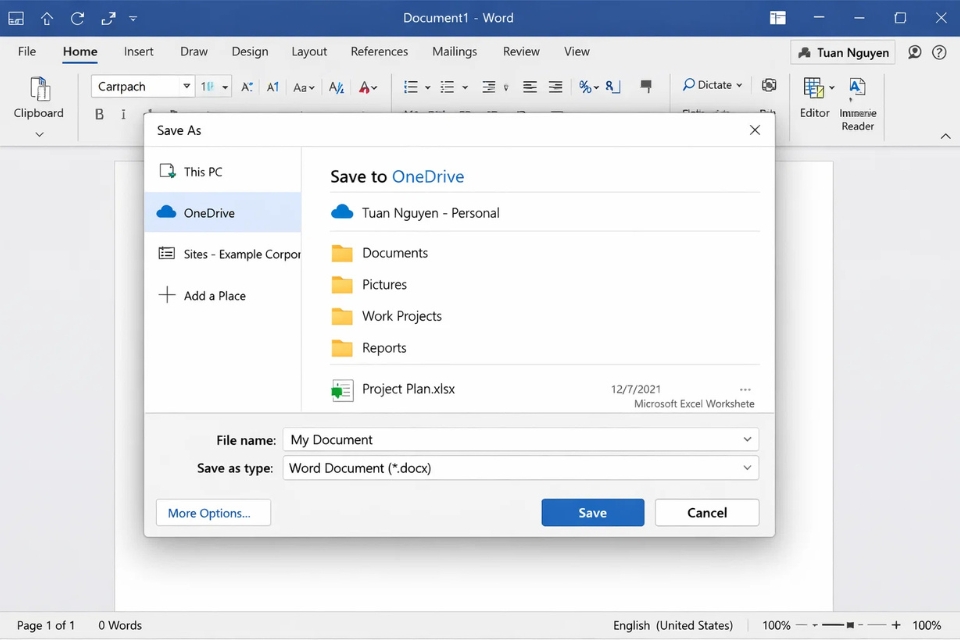Switch to the Insert ribbon tab
Image resolution: width=960 pixels, height=640 pixels.
tap(138, 51)
